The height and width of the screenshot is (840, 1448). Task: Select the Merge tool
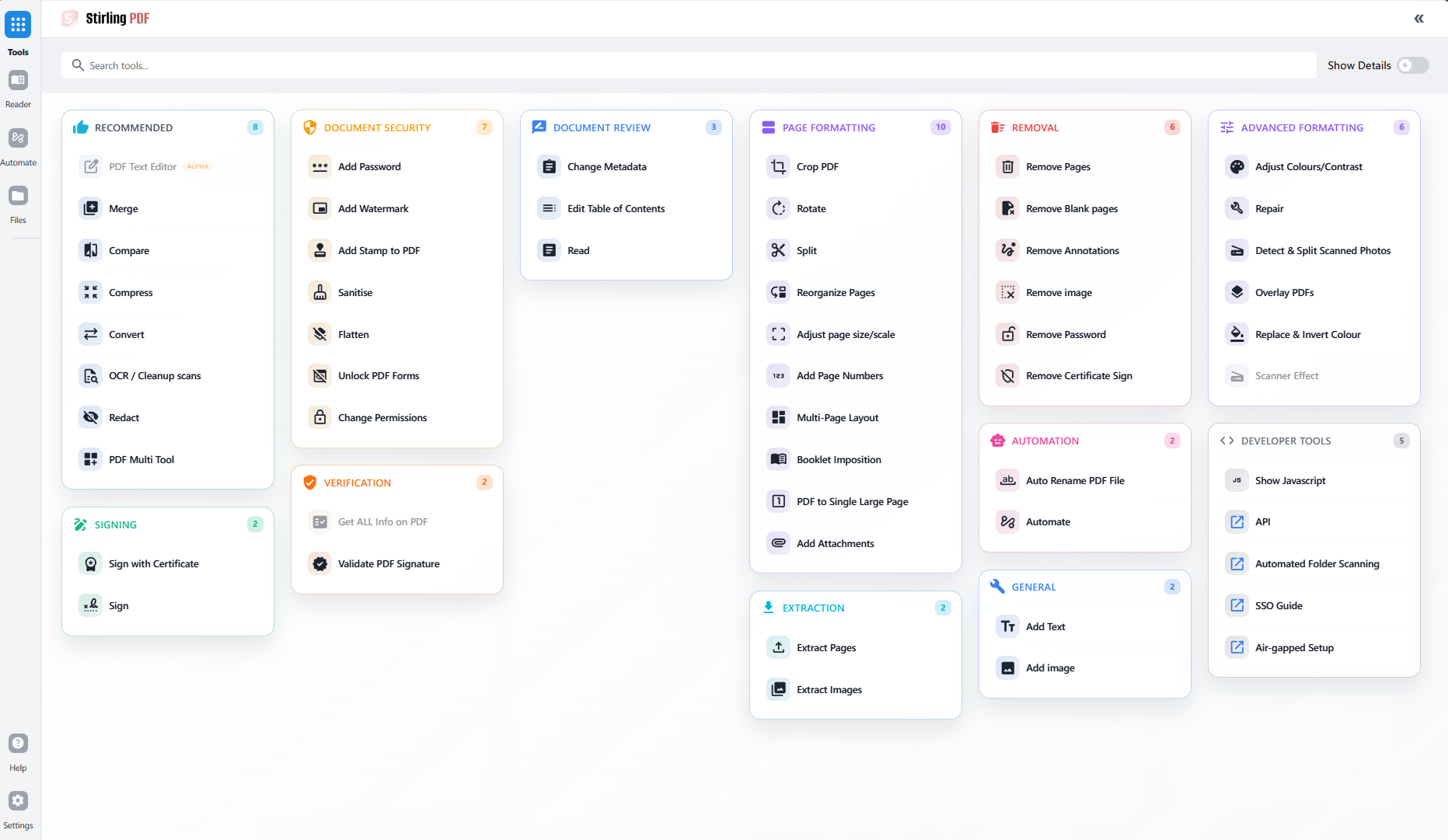pos(123,208)
